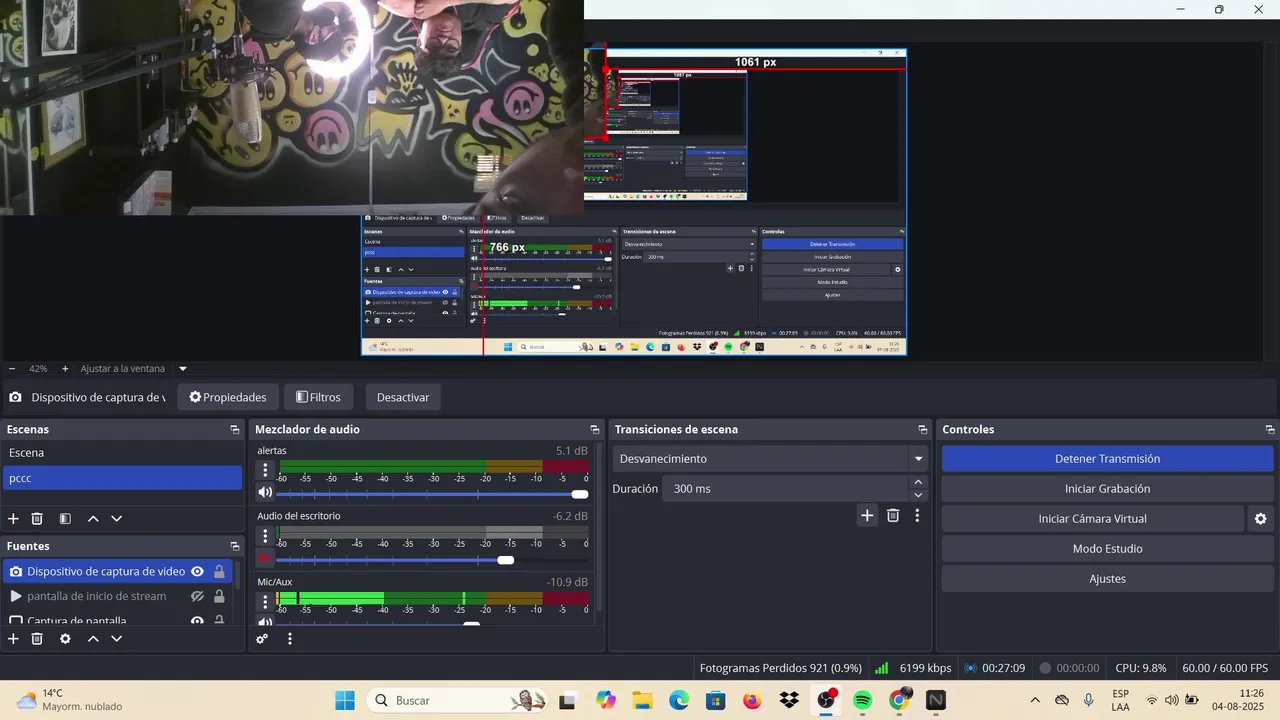Open Ajustes settings button
The height and width of the screenshot is (720, 1280).
click(x=1107, y=579)
